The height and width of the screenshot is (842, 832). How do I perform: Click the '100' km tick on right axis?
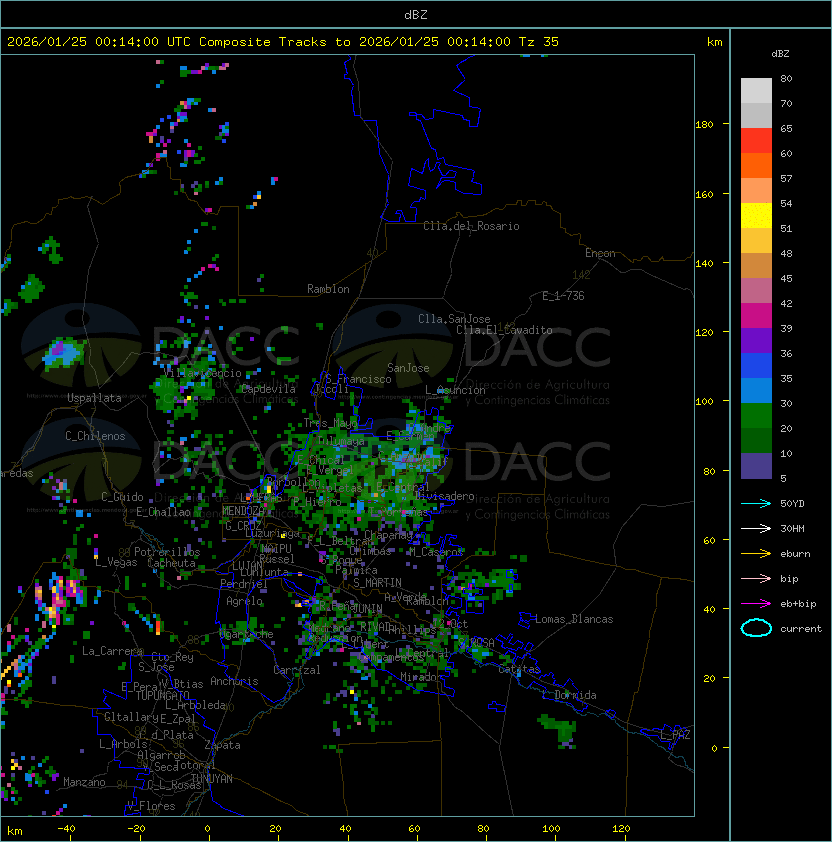coord(704,402)
